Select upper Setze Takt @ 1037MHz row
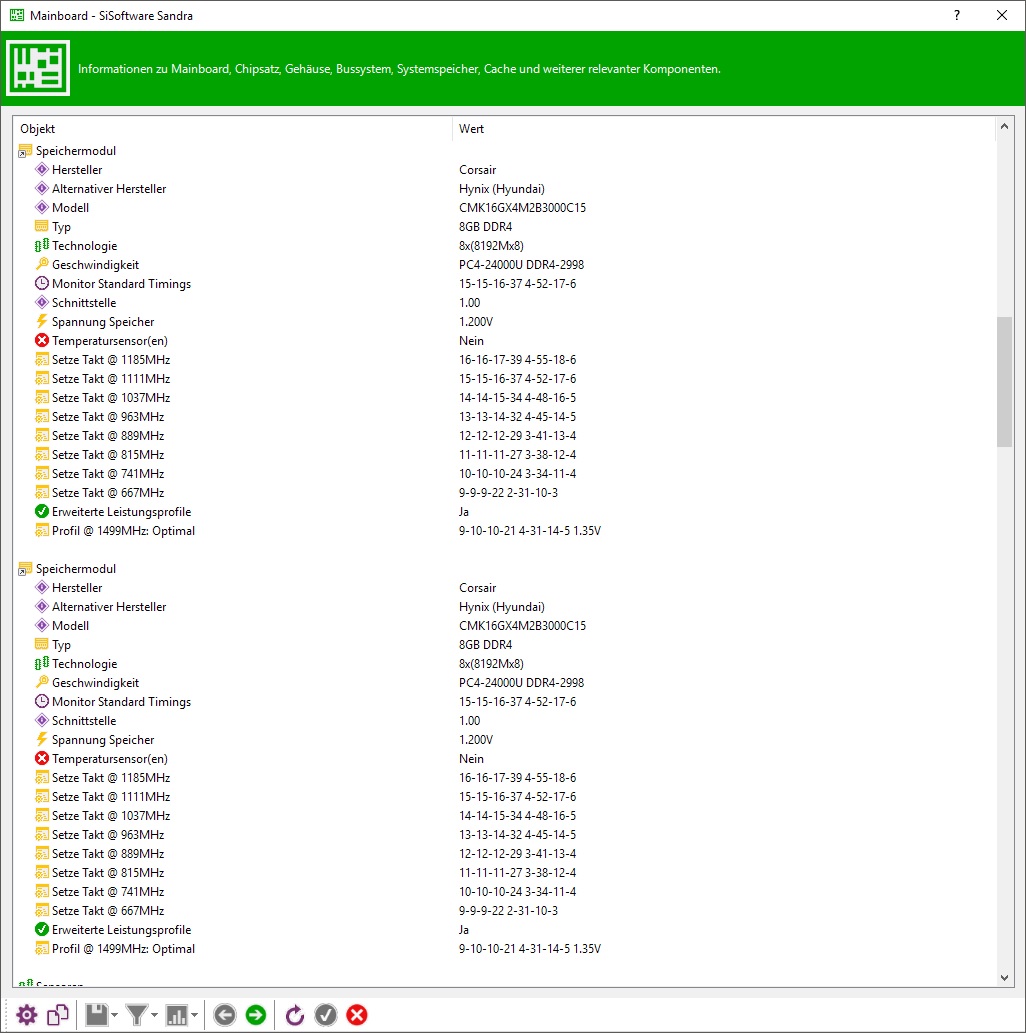This screenshot has width=1026, height=1033. pos(505,398)
